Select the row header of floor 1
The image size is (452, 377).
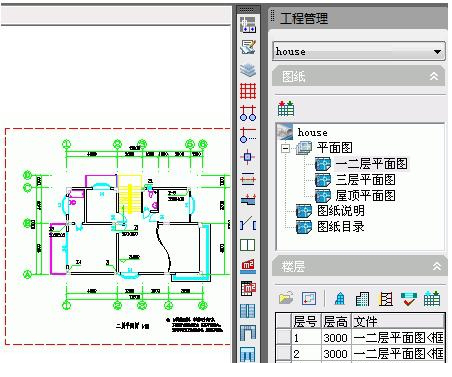pos(284,338)
